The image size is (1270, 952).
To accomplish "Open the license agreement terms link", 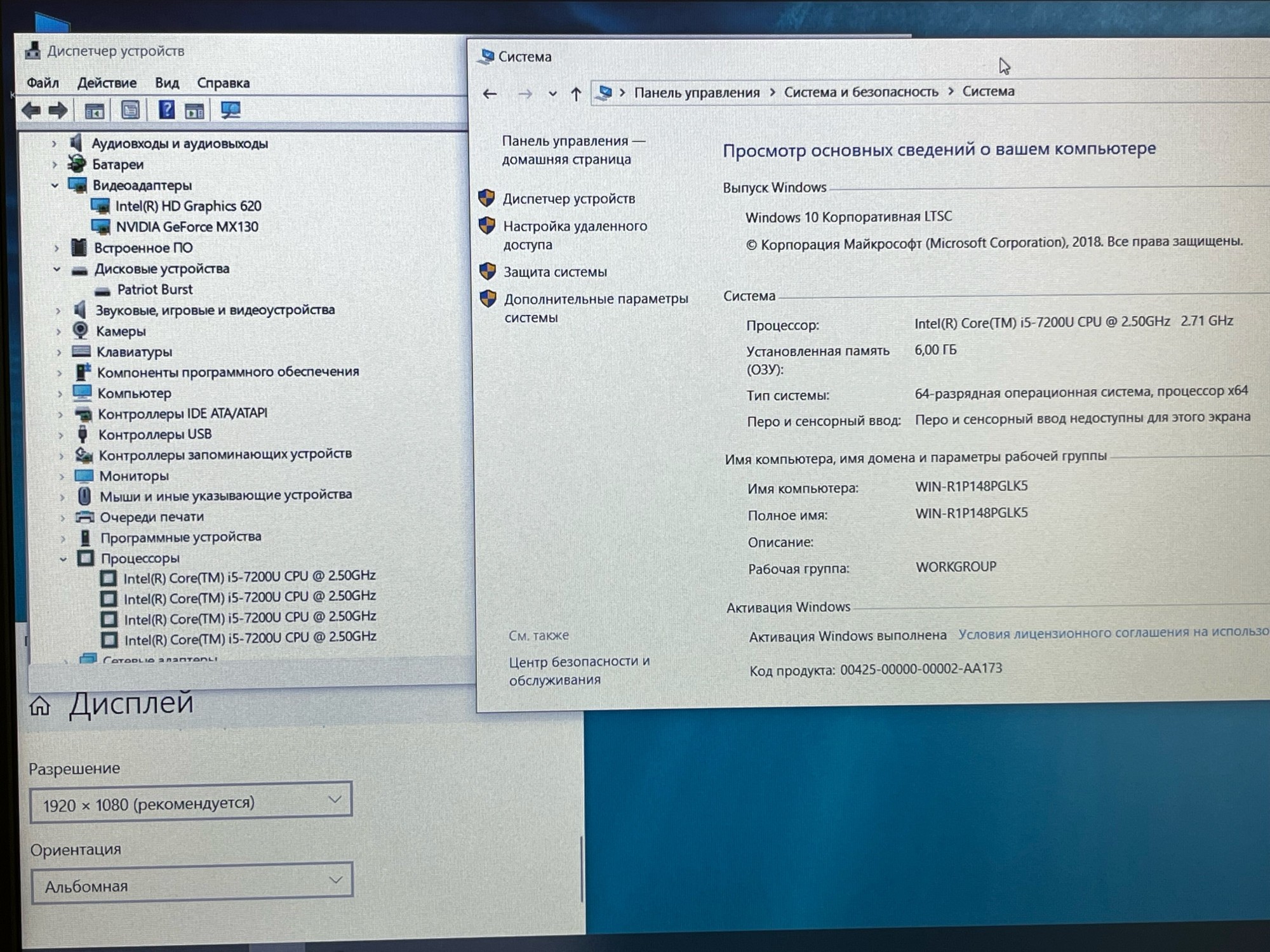I will tap(1113, 632).
